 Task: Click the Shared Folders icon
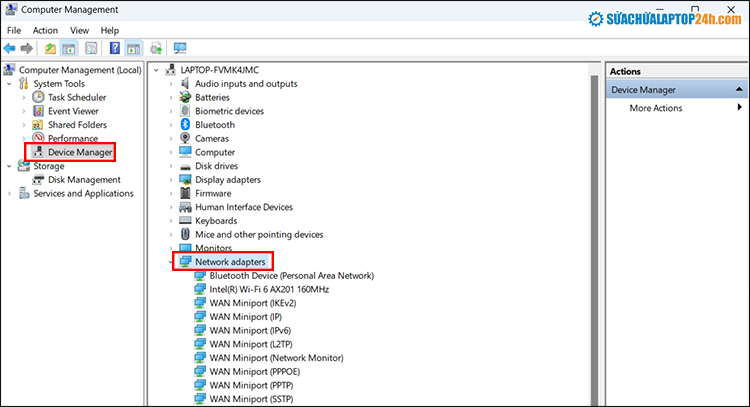pyautogui.click(x=38, y=125)
